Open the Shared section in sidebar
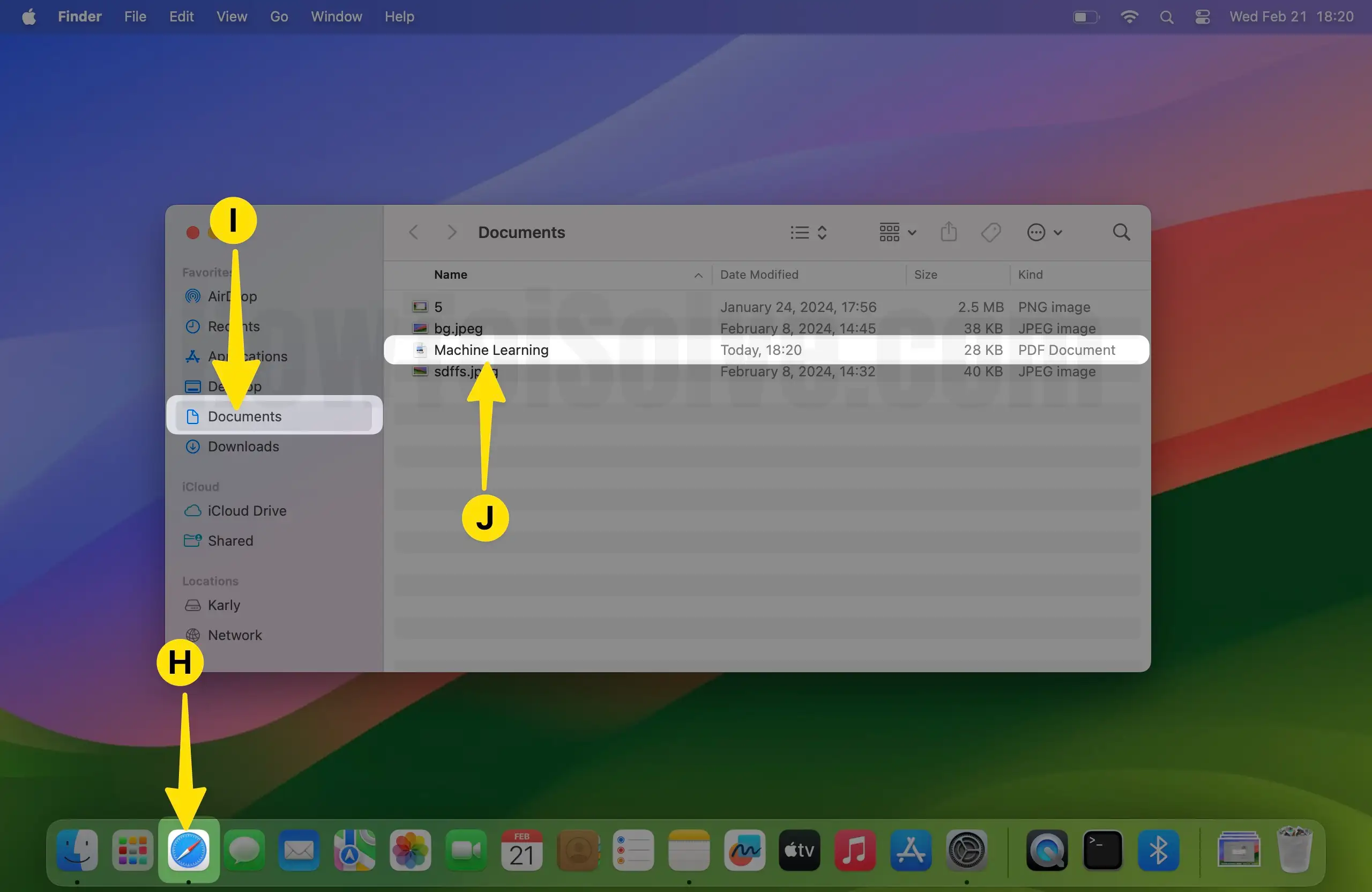 (230, 541)
